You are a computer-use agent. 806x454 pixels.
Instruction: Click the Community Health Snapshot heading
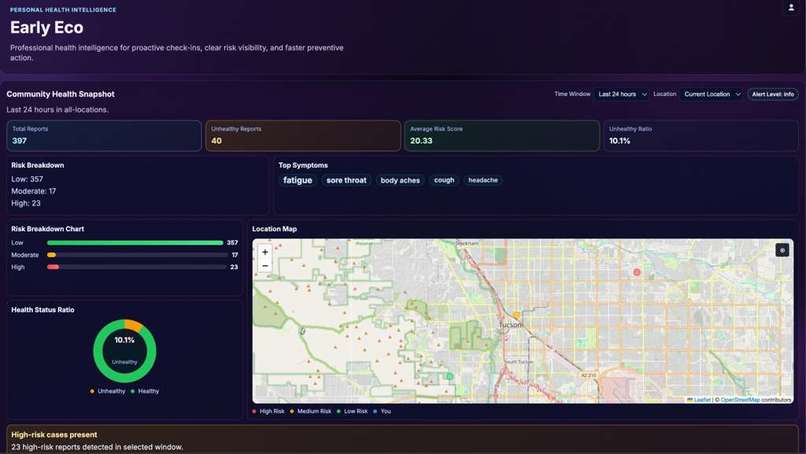61,94
